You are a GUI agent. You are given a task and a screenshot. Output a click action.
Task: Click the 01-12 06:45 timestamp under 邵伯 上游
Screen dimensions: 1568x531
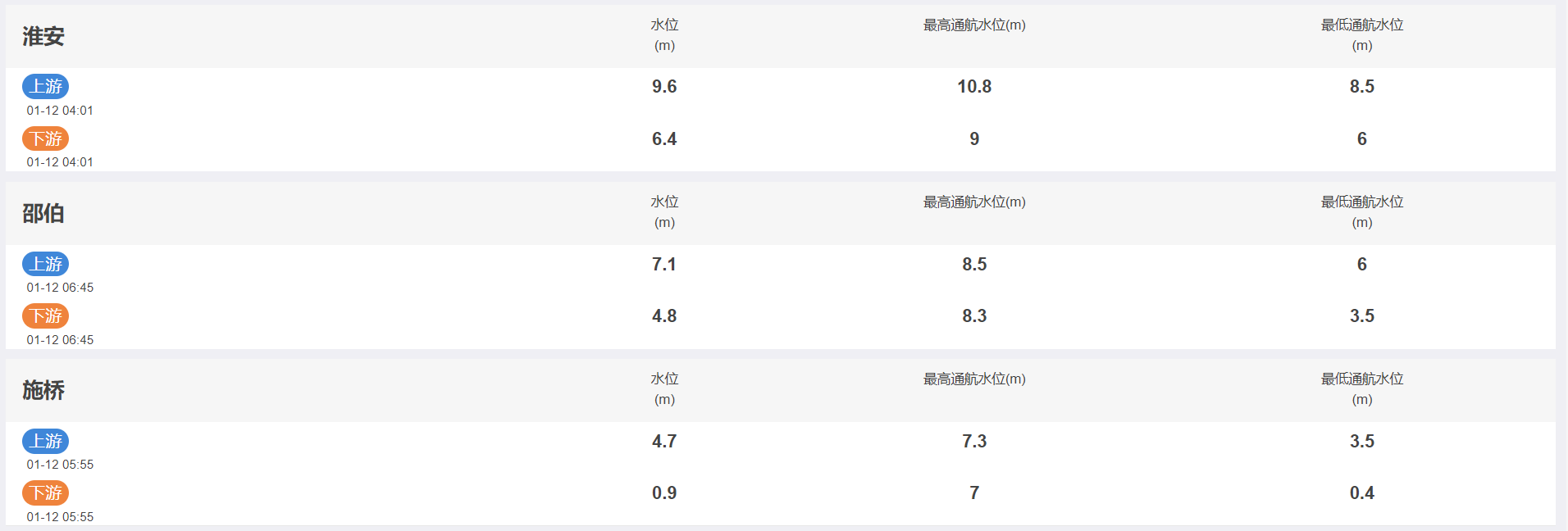tap(60, 288)
